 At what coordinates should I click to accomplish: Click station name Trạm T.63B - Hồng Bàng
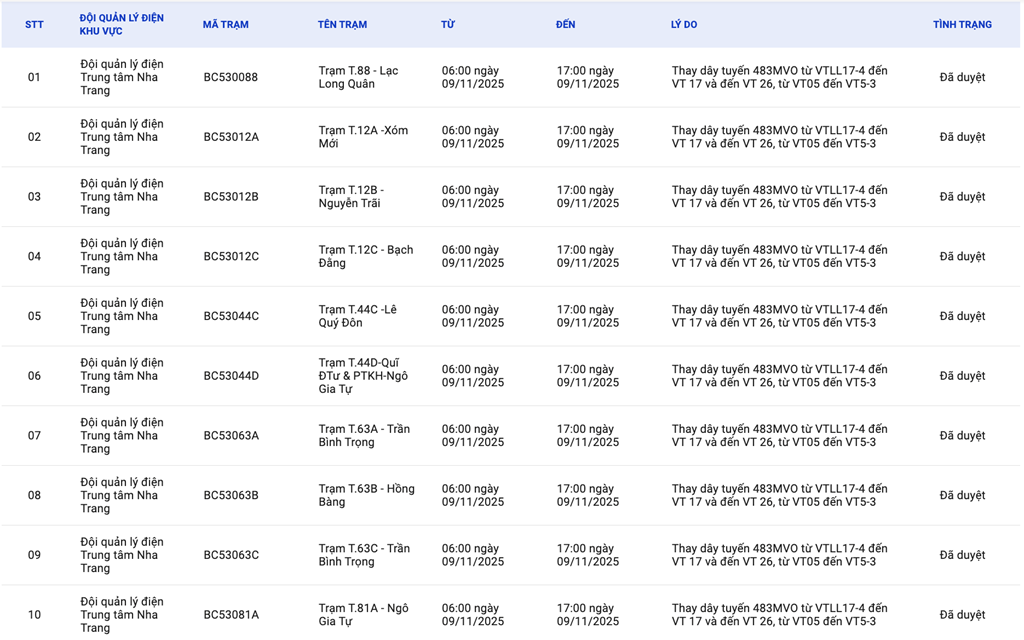tap(366, 495)
